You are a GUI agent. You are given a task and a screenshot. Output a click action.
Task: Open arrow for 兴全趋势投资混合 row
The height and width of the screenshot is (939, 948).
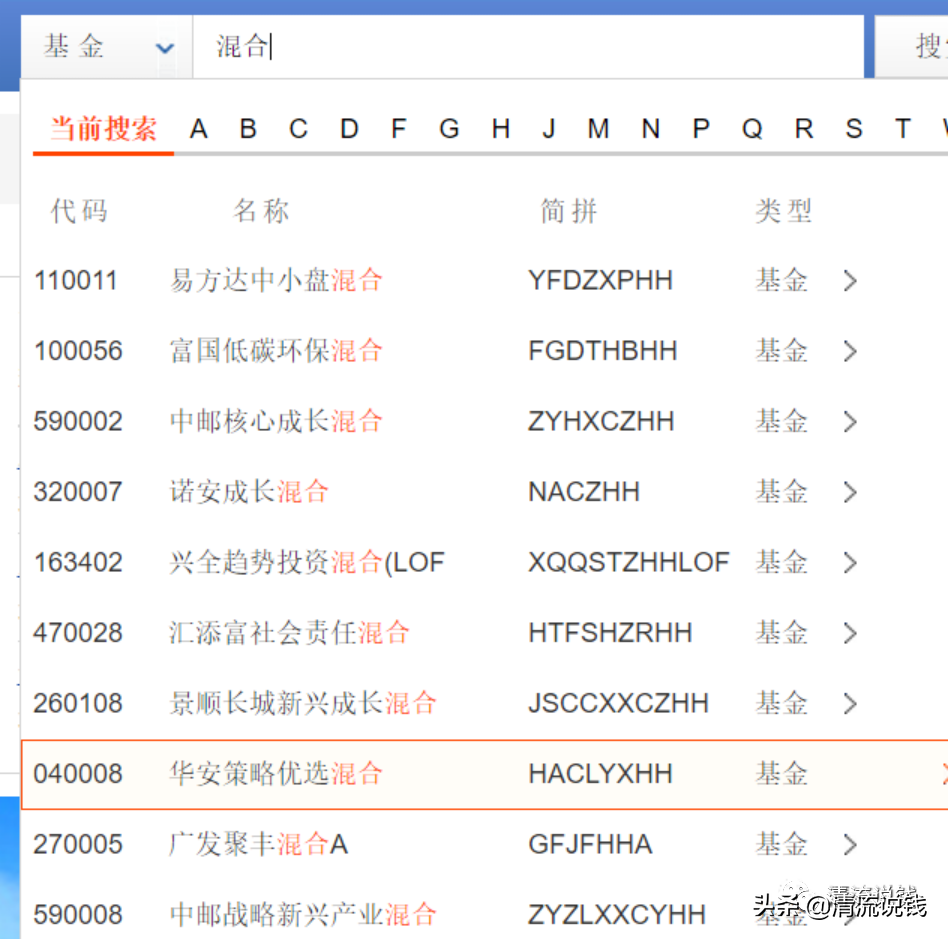(850, 562)
